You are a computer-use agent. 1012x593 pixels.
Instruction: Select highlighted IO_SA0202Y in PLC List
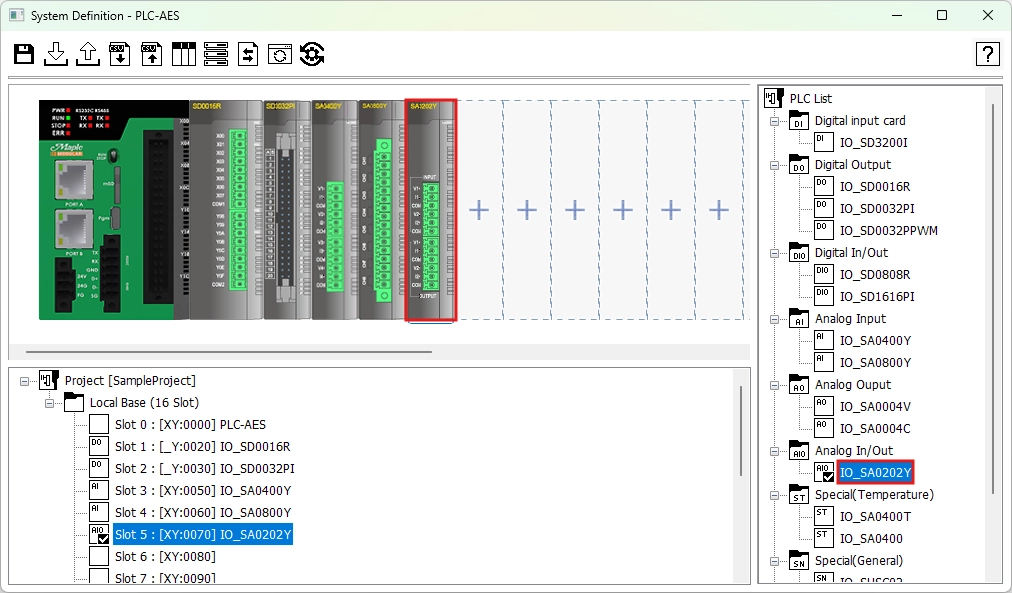[x=875, y=472]
